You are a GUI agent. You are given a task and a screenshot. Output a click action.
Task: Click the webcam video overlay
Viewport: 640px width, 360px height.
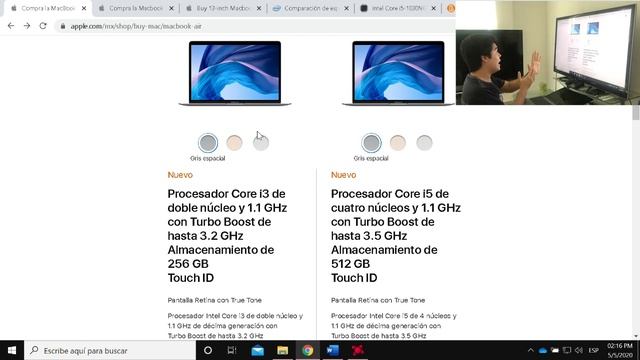point(548,52)
